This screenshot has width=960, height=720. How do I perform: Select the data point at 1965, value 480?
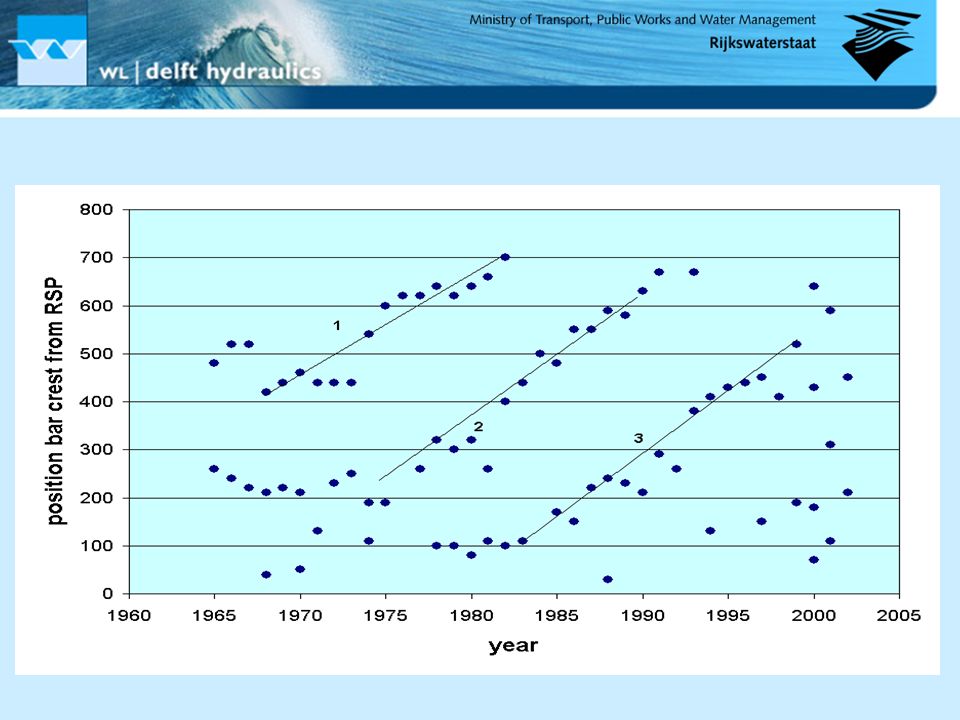(214, 363)
